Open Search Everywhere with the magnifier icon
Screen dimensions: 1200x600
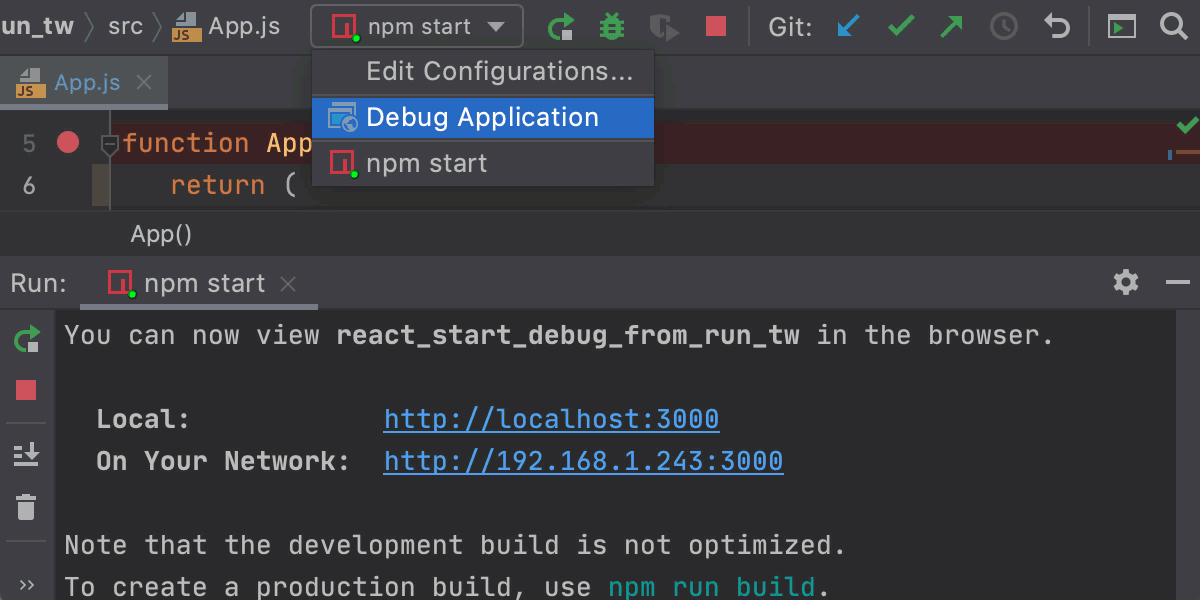click(x=1173, y=27)
